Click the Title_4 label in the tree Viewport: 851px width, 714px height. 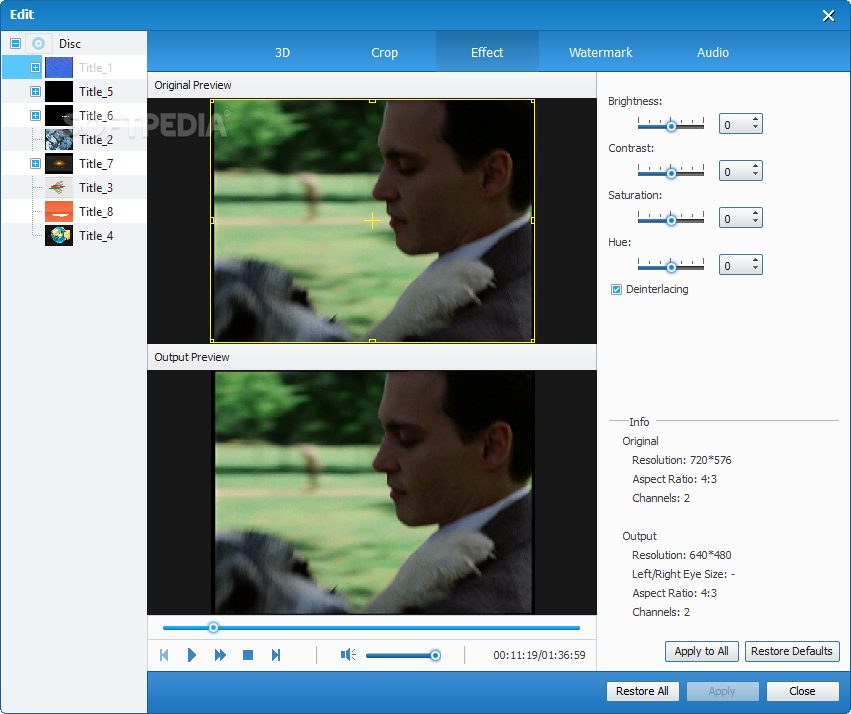[96, 235]
